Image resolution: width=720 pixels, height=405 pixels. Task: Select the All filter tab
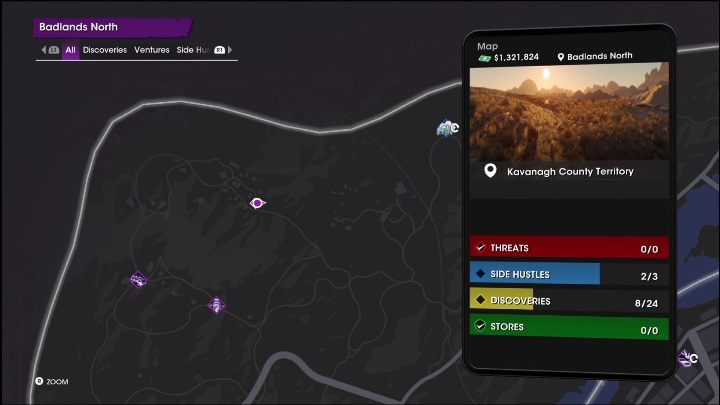point(70,50)
